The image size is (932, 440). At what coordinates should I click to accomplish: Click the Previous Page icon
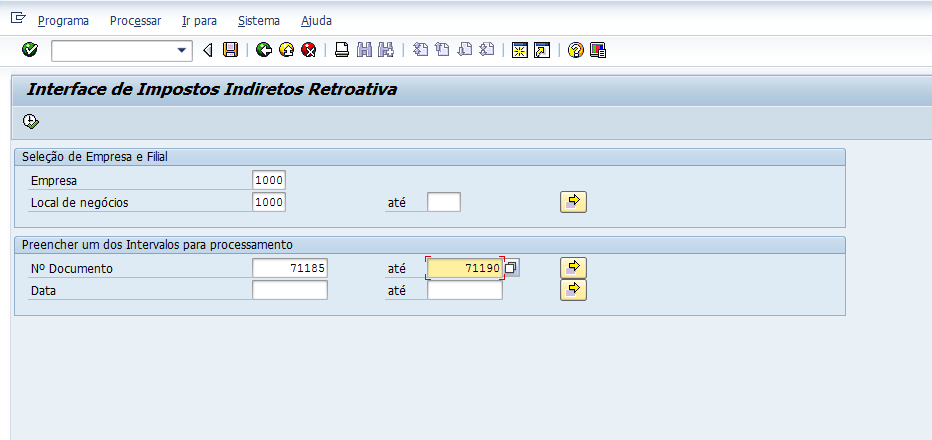click(x=442, y=50)
